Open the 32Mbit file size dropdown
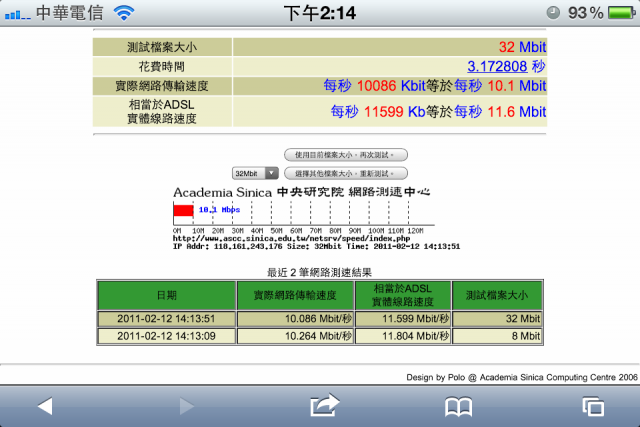This screenshot has height=427, width=640. pyautogui.click(x=255, y=173)
